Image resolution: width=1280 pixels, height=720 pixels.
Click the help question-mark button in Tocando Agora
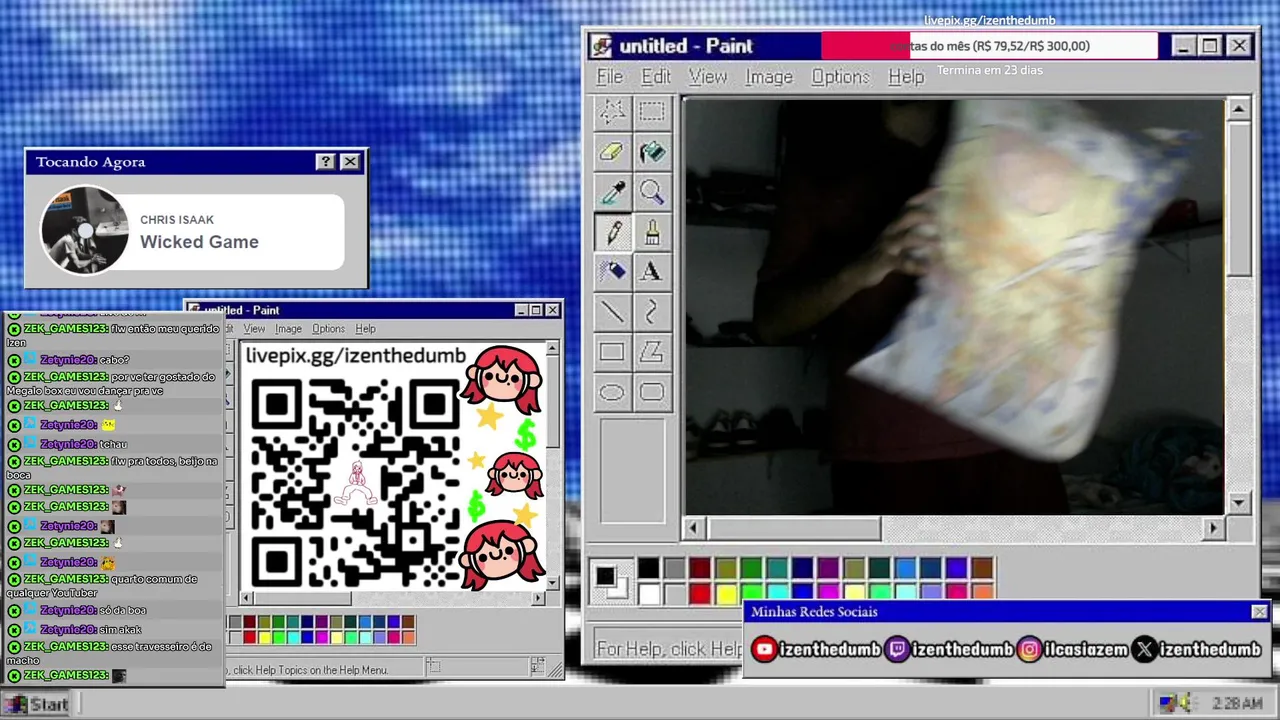[x=325, y=162]
